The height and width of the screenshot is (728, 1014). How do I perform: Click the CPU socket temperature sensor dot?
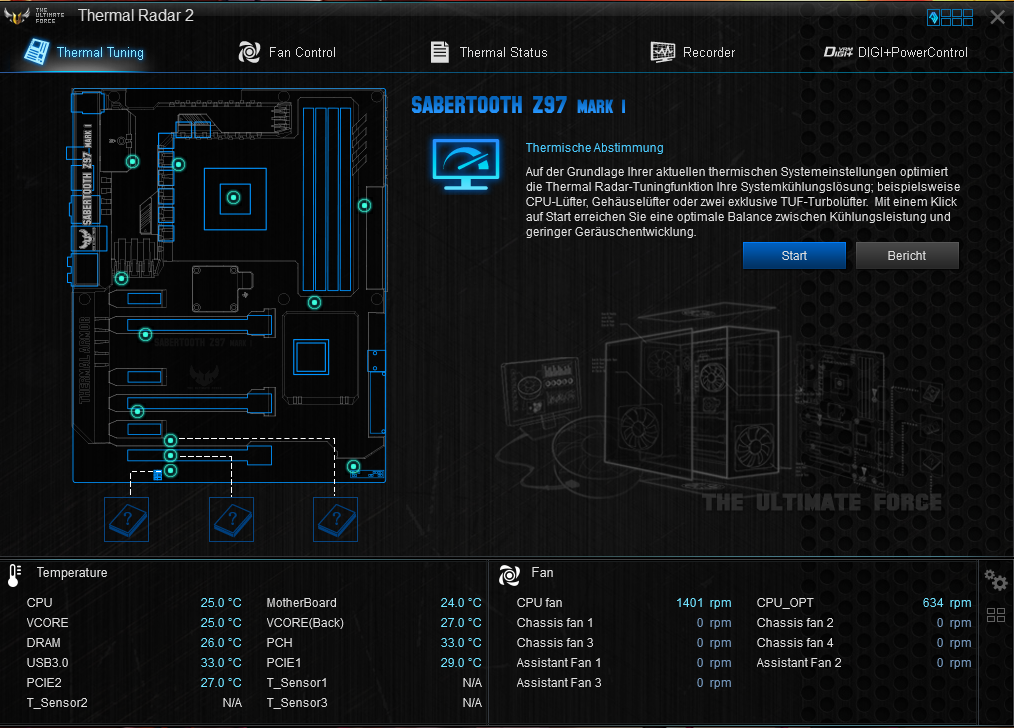[233, 197]
